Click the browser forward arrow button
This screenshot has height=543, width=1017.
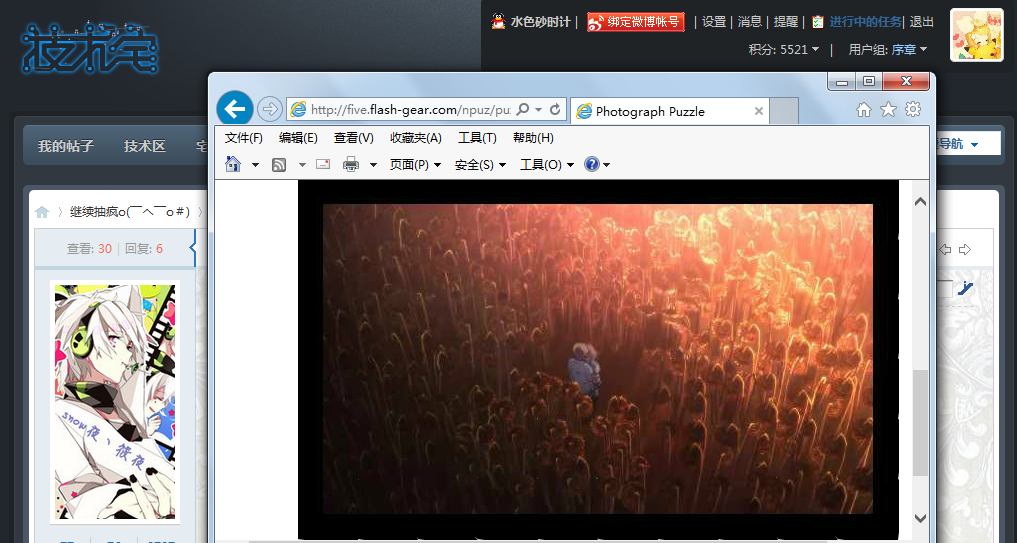pyautogui.click(x=269, y=109)
